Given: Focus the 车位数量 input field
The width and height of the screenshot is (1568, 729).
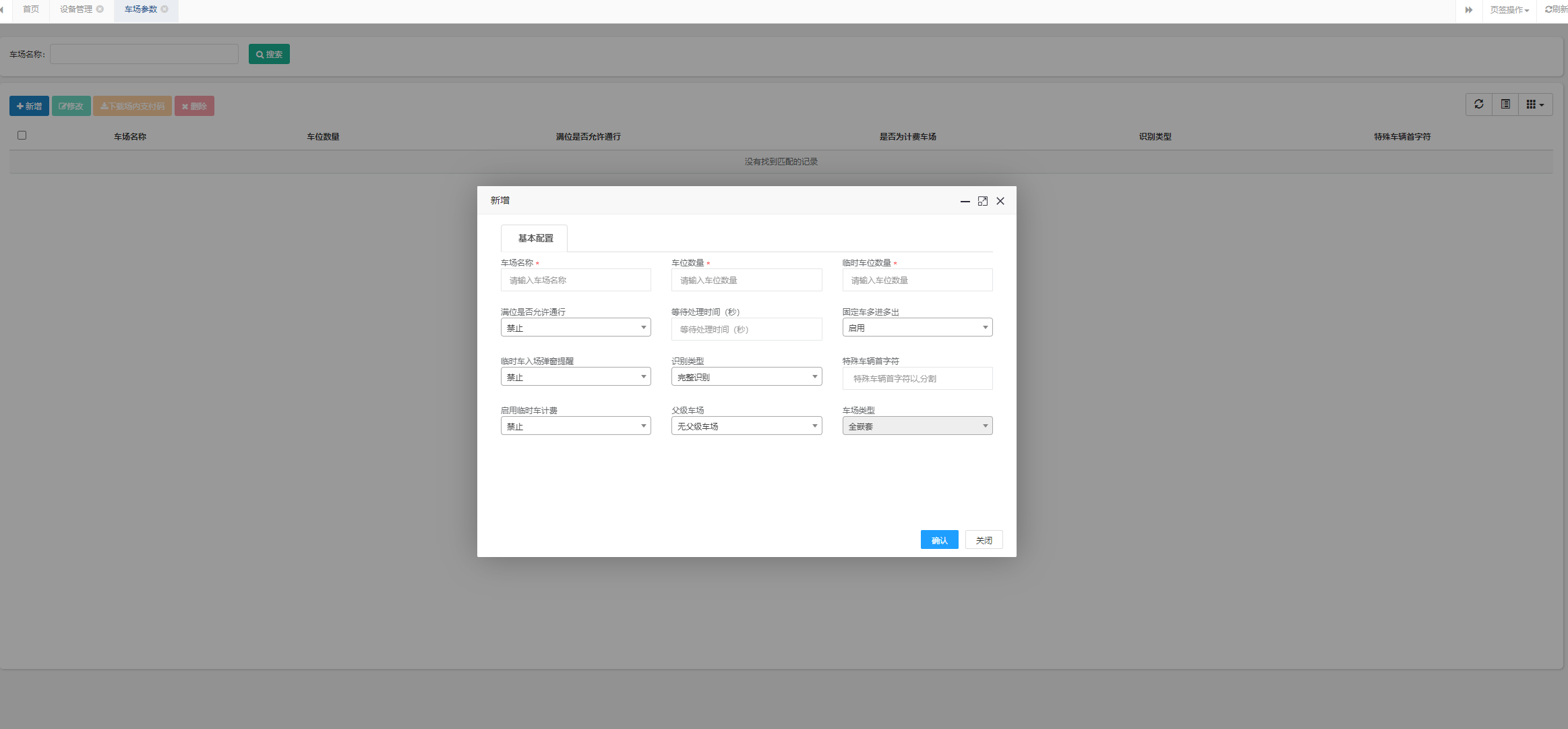Looking at the screenshot, I should click(x=746, y=281).
